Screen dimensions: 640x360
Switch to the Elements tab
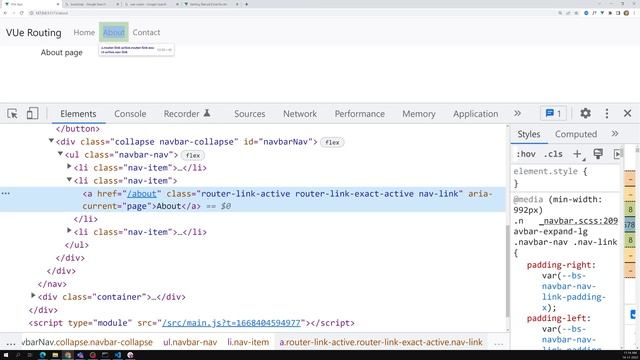pyautogui.click(x=78, y=114)
